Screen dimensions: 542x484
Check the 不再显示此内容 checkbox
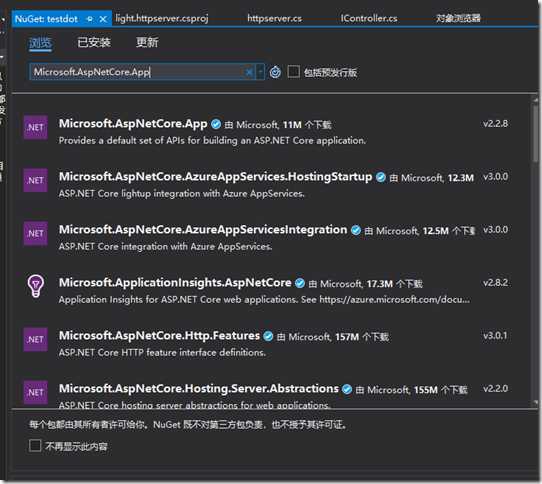tap(35, 446)
